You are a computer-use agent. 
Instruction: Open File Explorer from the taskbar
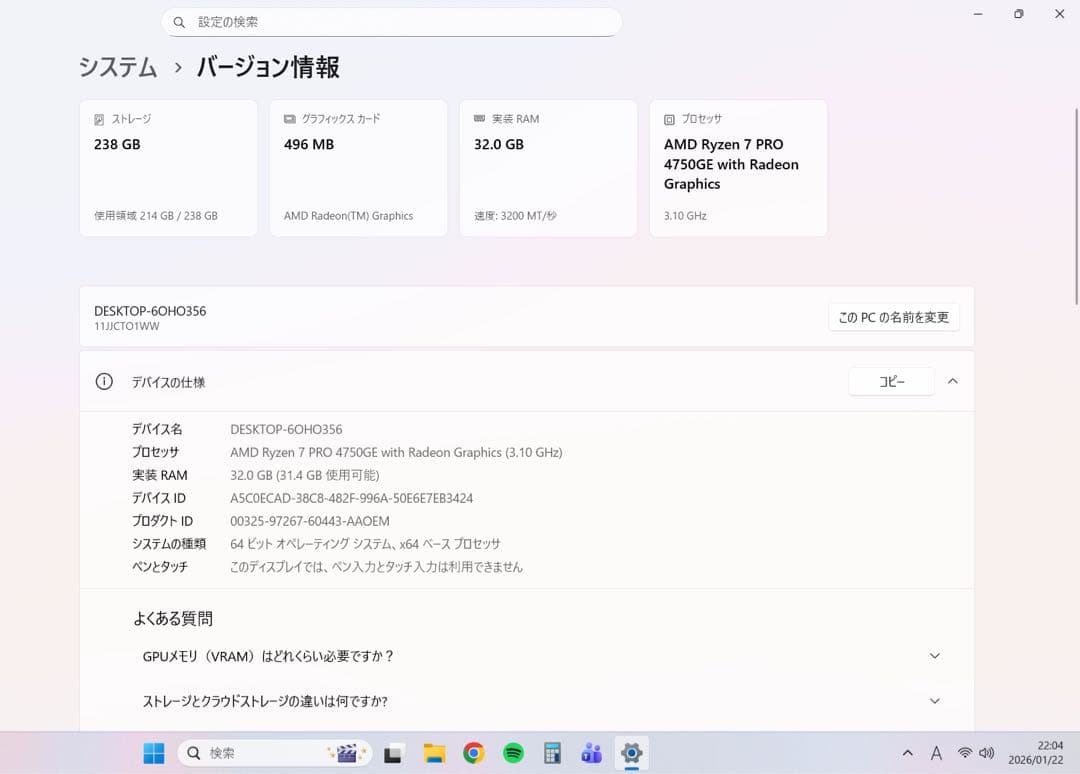pyautogui.click(x=433, y=752)
